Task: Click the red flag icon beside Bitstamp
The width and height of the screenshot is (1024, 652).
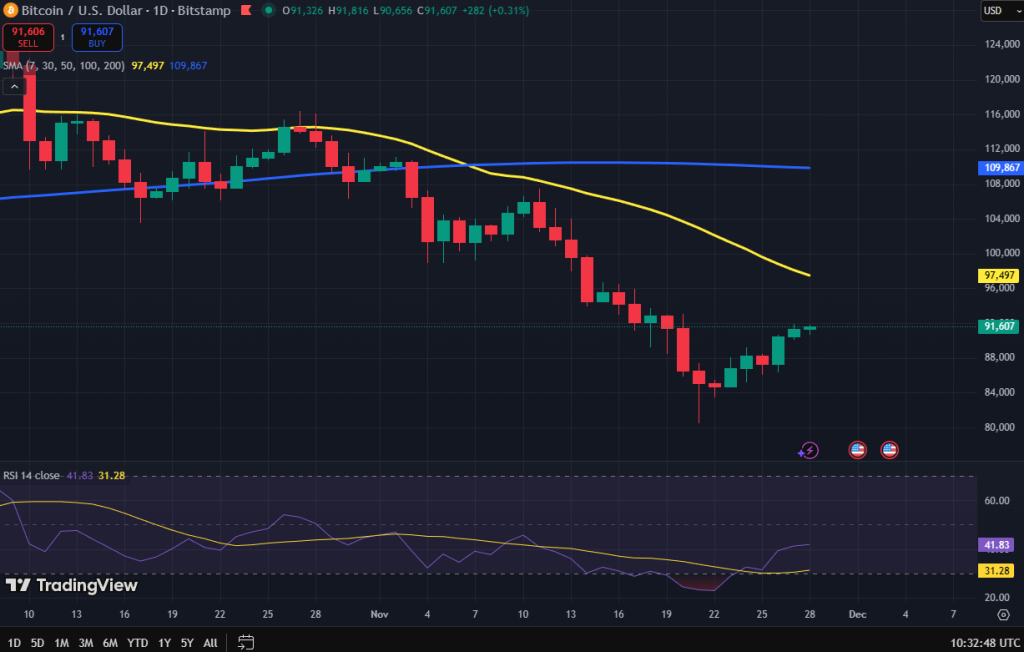Action: tap(246, 10)
